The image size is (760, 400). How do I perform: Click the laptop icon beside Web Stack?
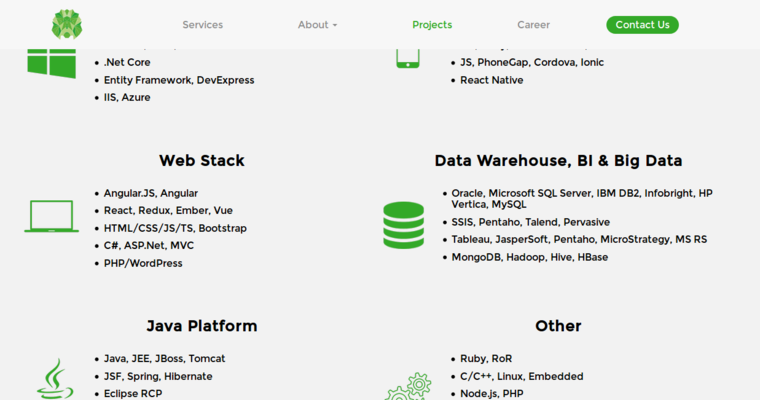pos(51,216)
